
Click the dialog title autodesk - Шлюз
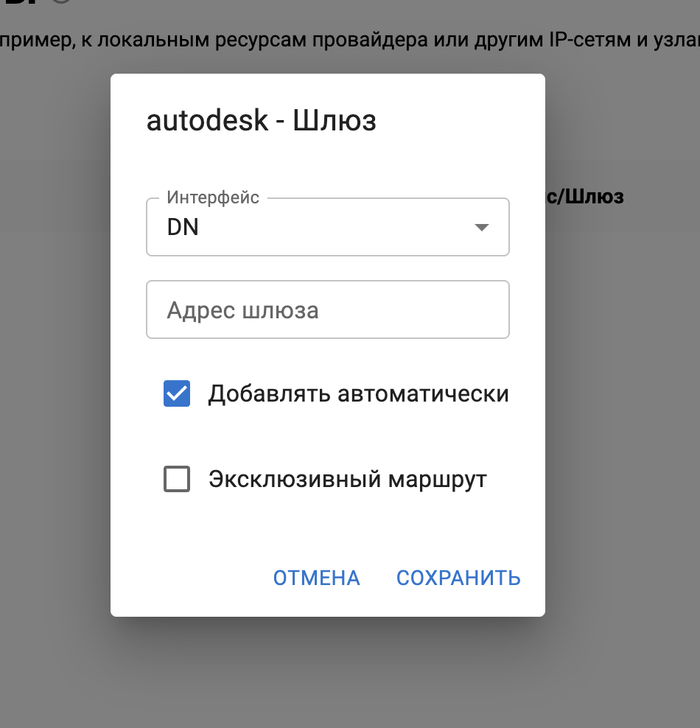(x=261, y=121)
